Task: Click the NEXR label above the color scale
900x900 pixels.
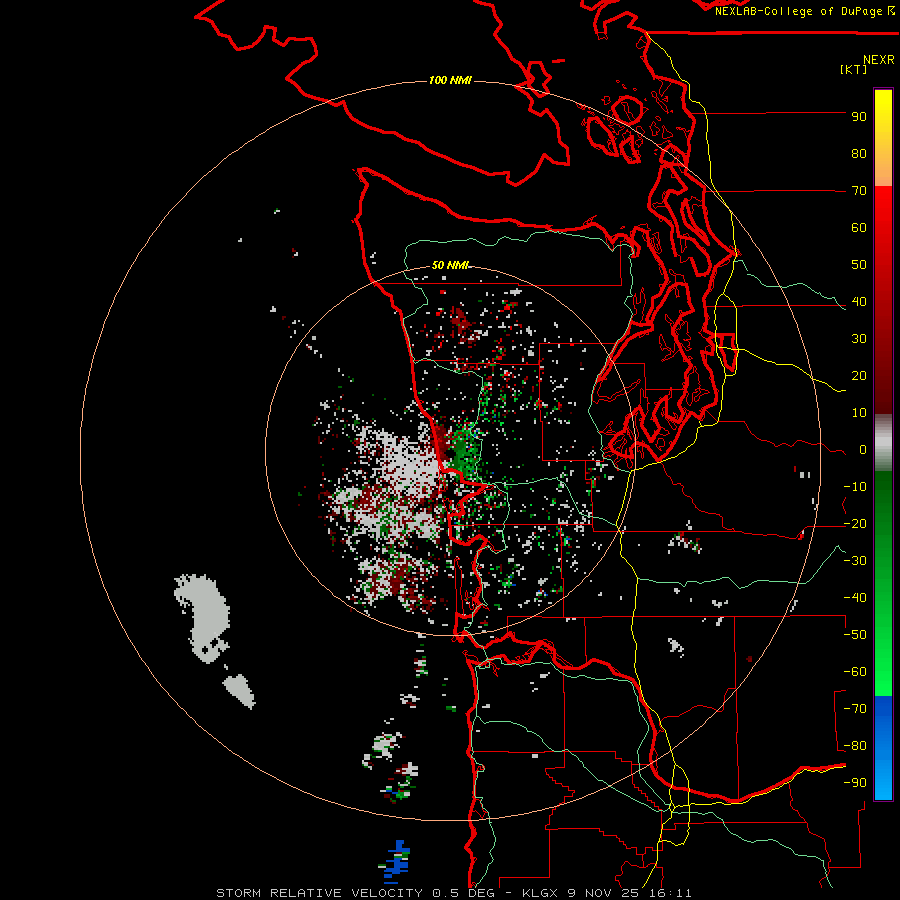Action: (879, 60)
